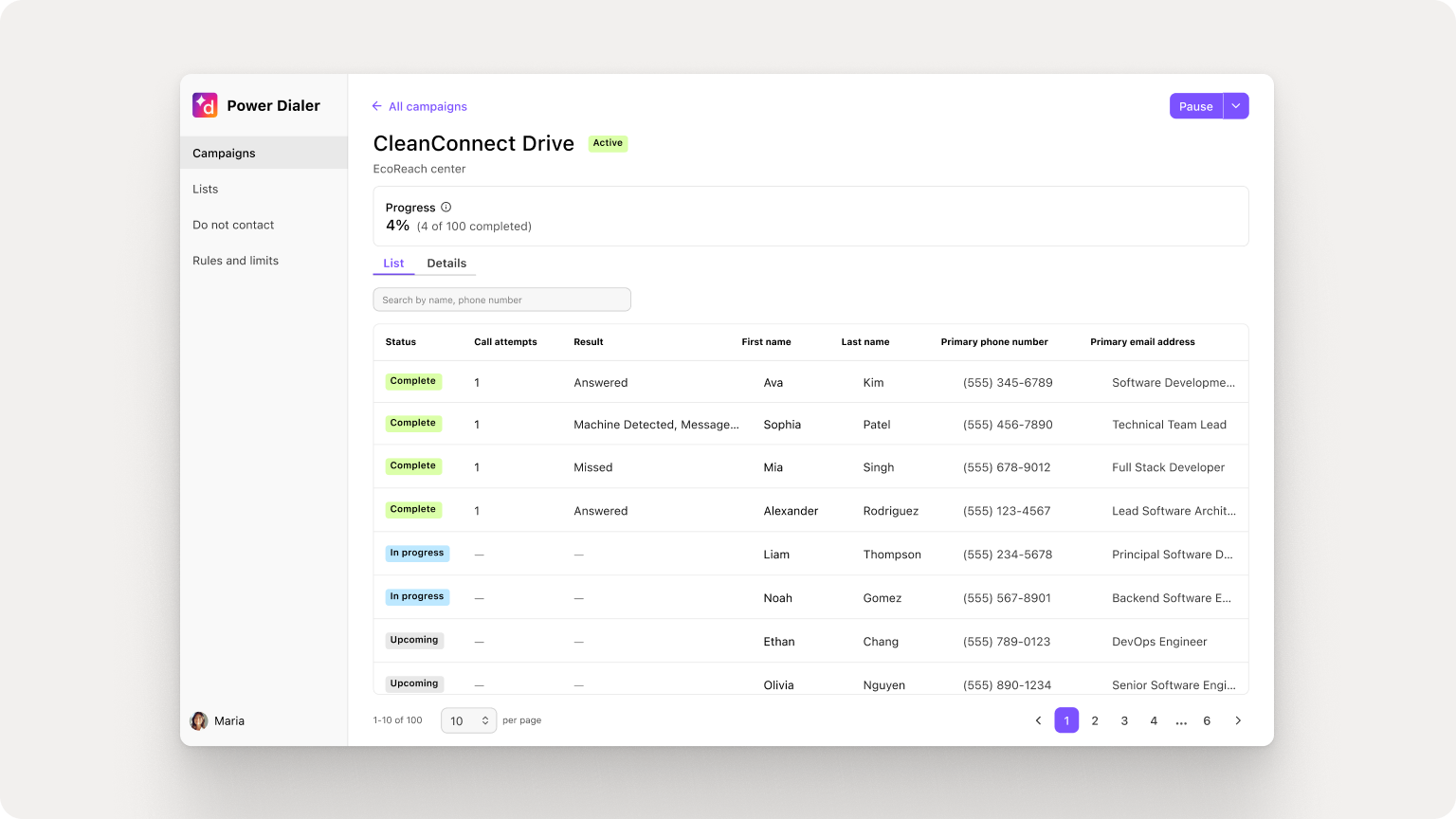Go to page 2
Viewport: 1456px width, 819px height.
tap(1095, 720)
